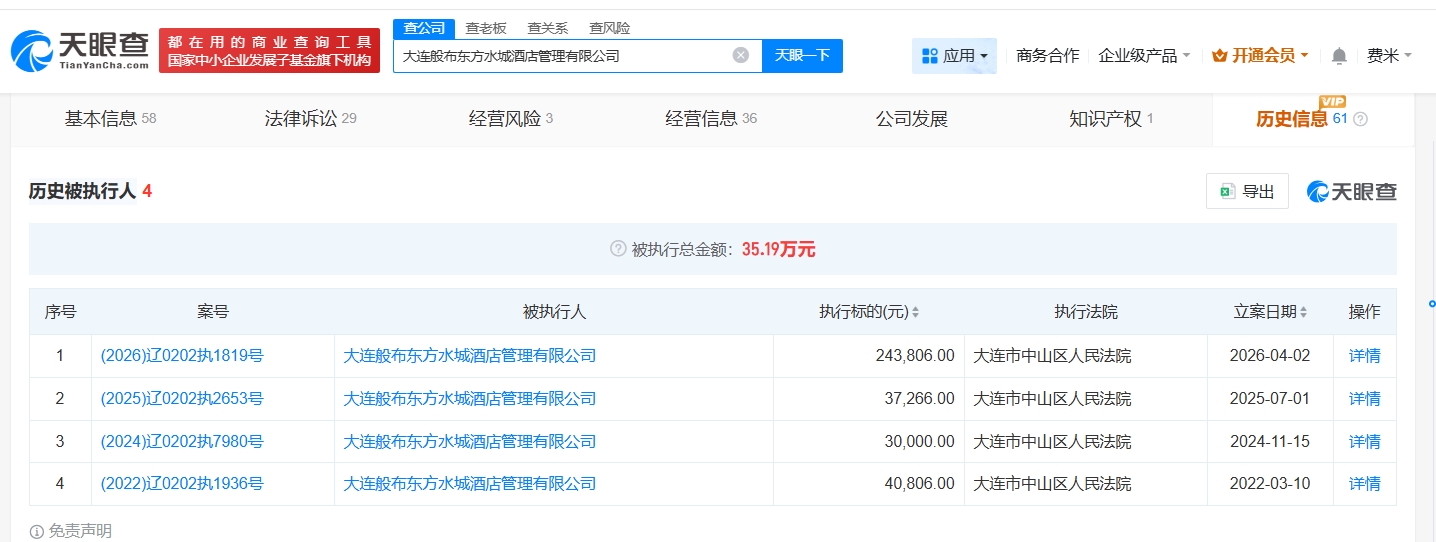Open notifications bell
1436x542 pixels.
pyautogui.click(x=1340, y=56)
